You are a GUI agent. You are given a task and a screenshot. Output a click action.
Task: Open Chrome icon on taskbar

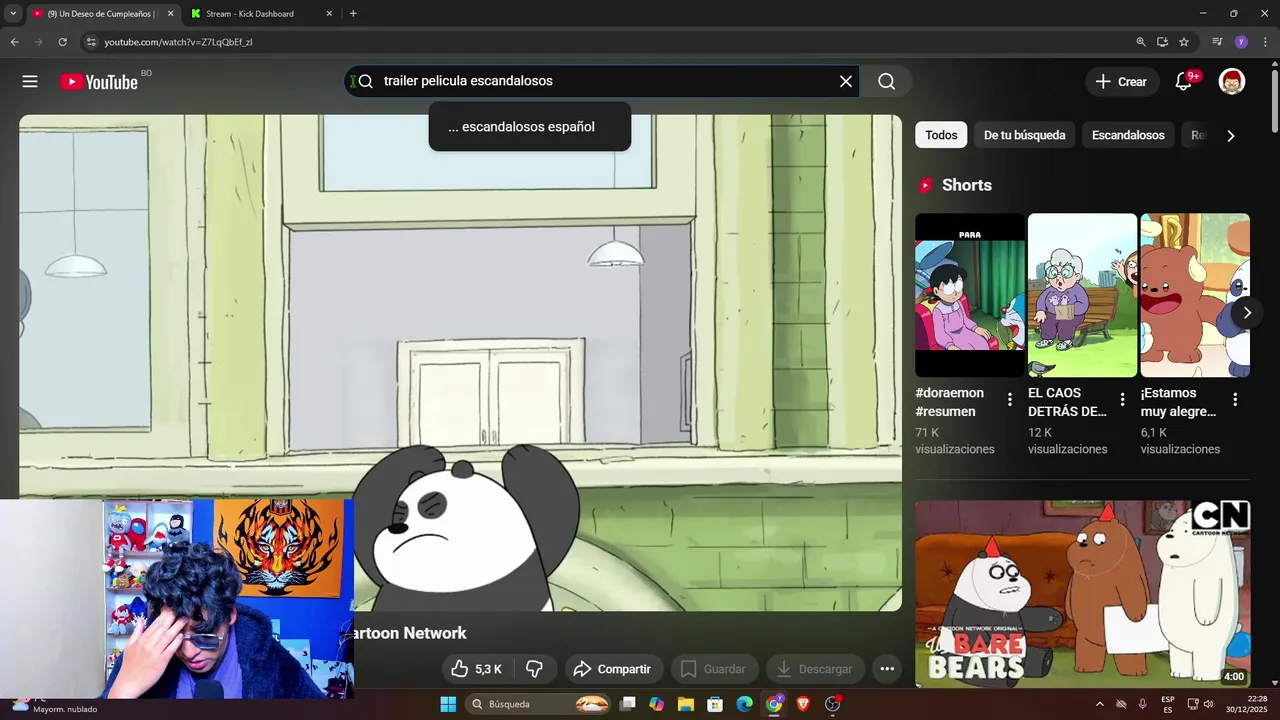774,704
